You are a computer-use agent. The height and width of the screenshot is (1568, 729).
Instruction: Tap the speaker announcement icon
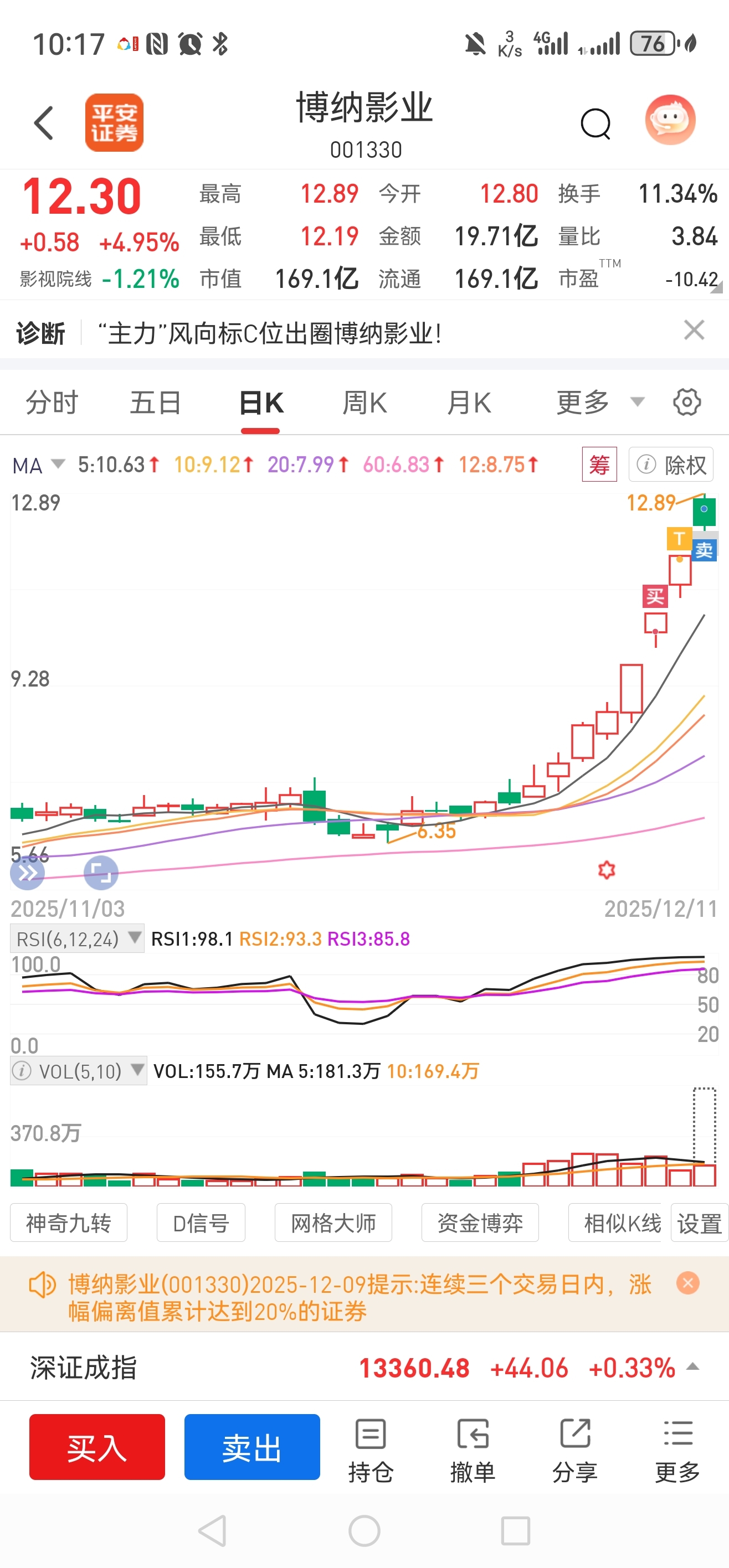click(43, 1285)
